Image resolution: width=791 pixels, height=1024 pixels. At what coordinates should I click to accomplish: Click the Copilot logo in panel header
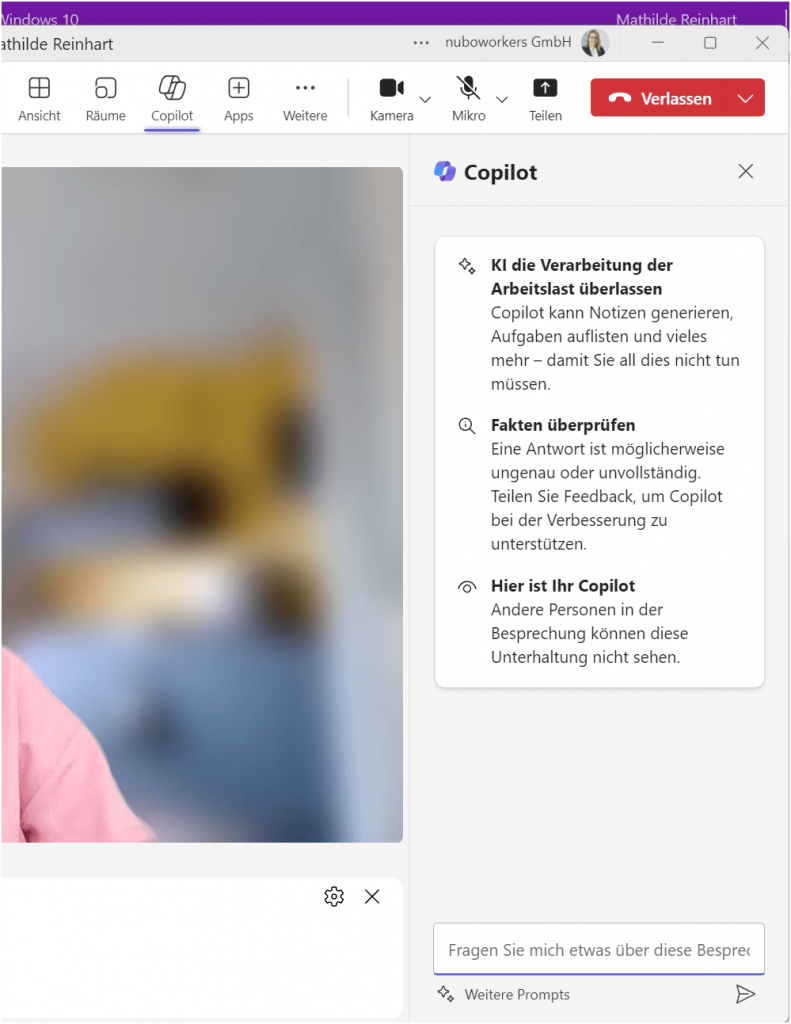(445, 171)
